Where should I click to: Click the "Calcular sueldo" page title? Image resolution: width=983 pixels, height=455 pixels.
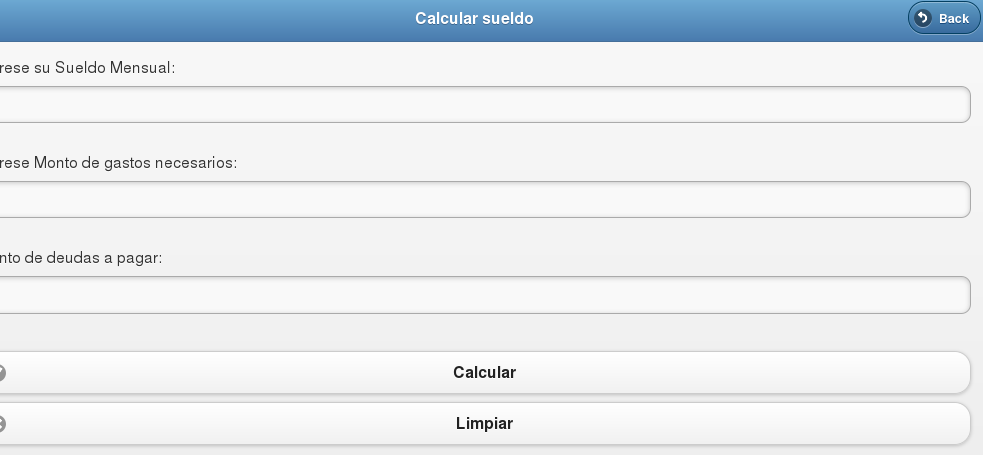[474, 19]
